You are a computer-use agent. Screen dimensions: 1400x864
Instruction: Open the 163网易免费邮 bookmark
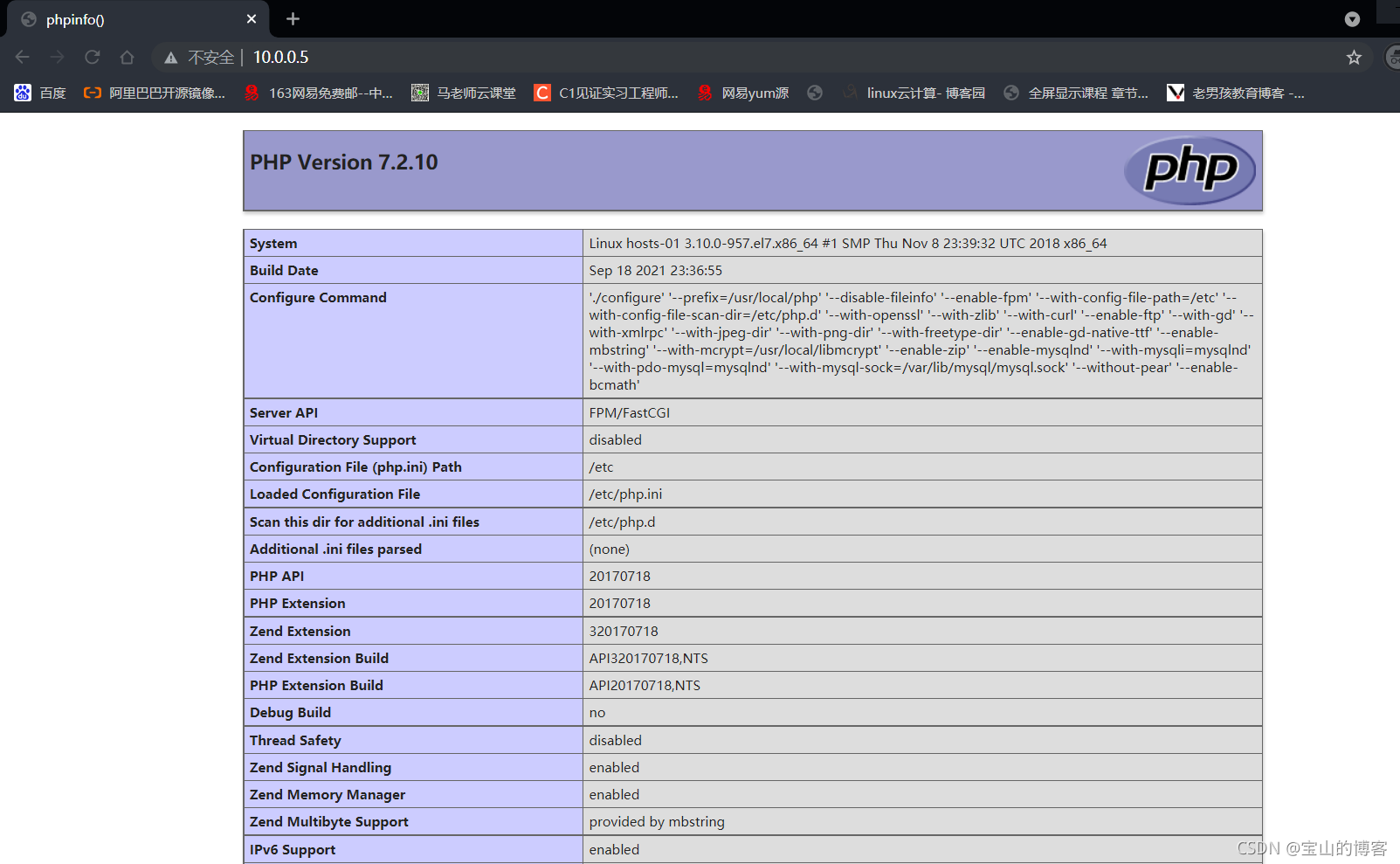click(x=319, y=93)
